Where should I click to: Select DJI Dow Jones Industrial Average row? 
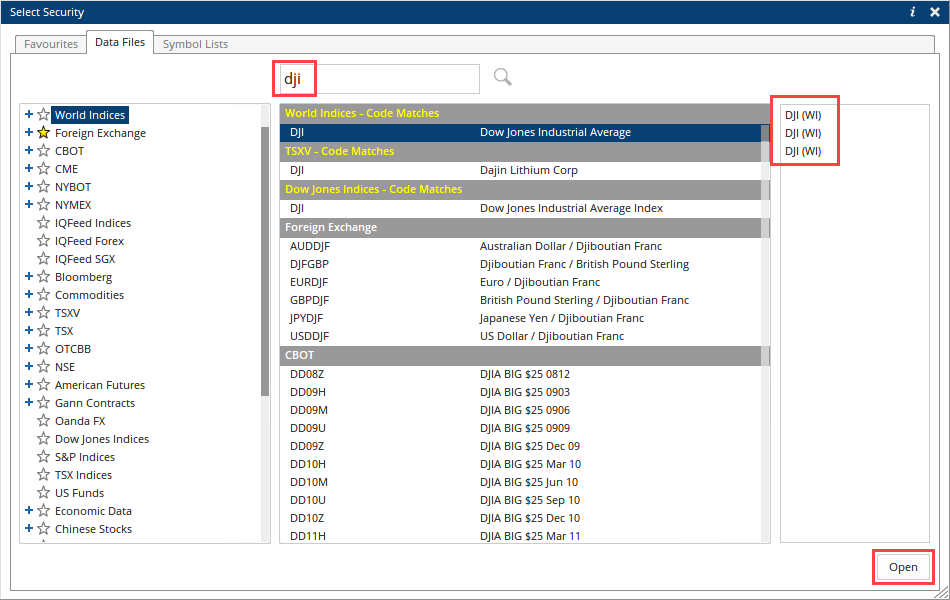point(520,132)
